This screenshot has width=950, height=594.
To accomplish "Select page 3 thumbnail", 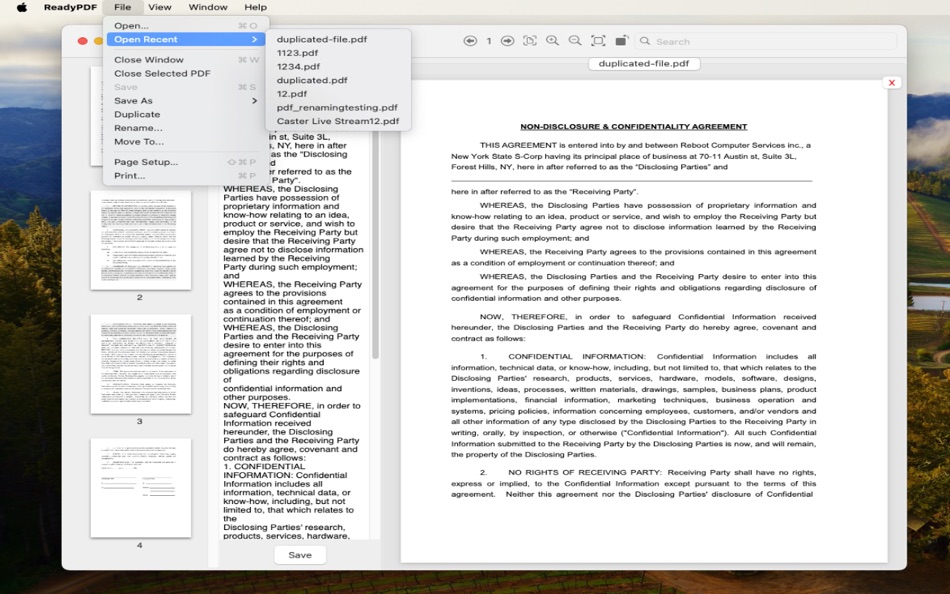I will pyautogui.click(x=141, y=364).
